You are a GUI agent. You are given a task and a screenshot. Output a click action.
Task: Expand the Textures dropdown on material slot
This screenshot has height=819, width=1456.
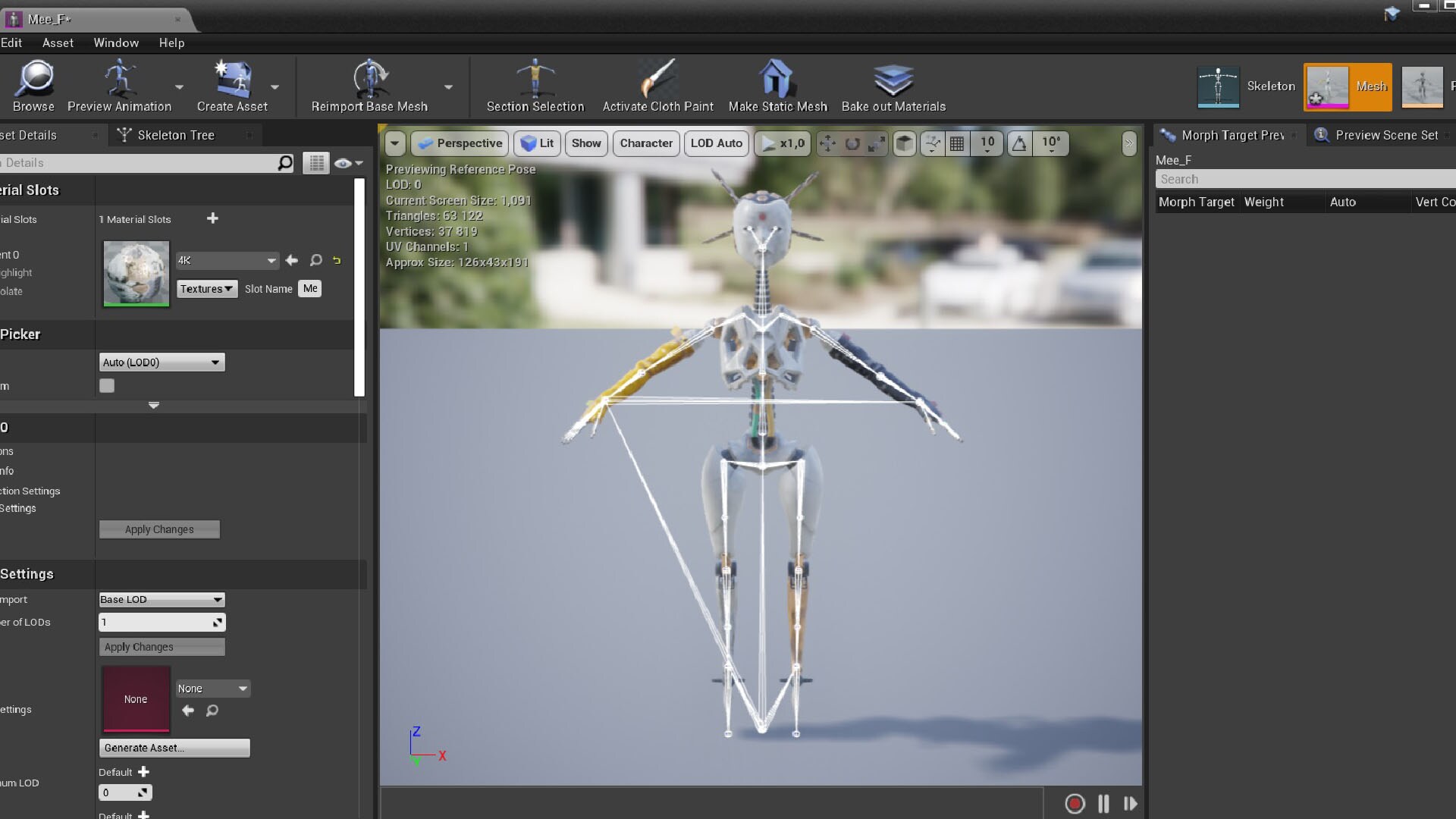click(206, 289)
